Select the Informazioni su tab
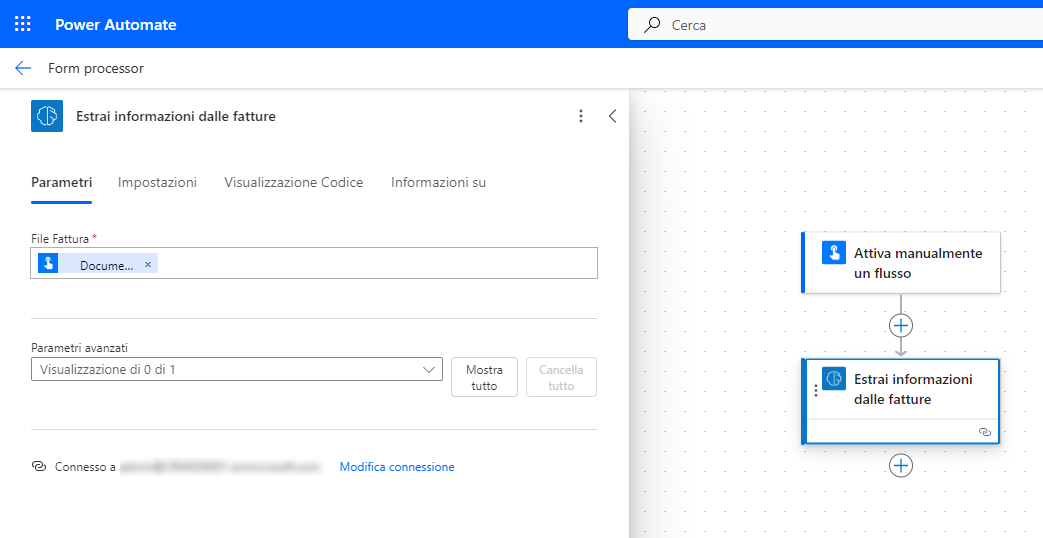 point(438,182)
